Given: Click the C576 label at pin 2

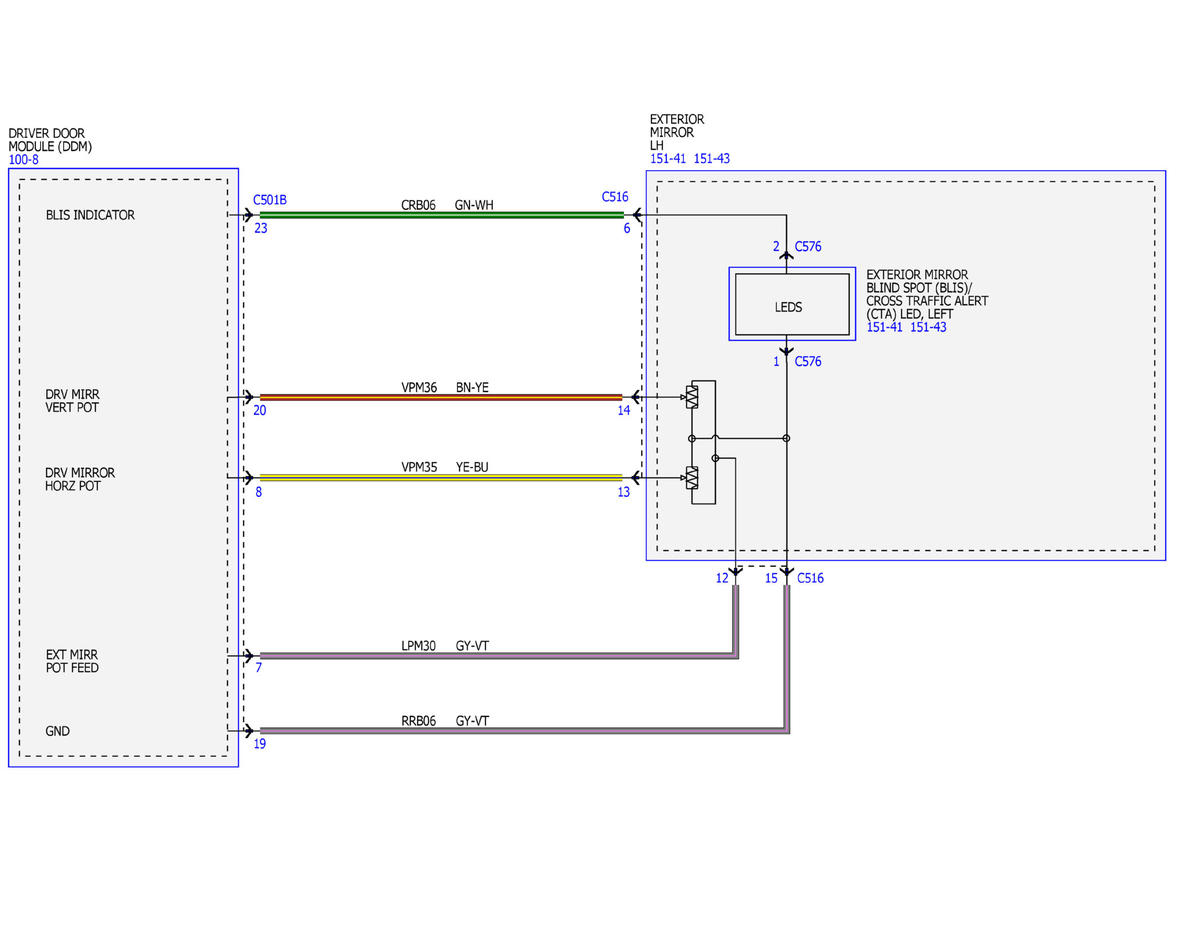Looking at the screenshot, I should [808, 246].
